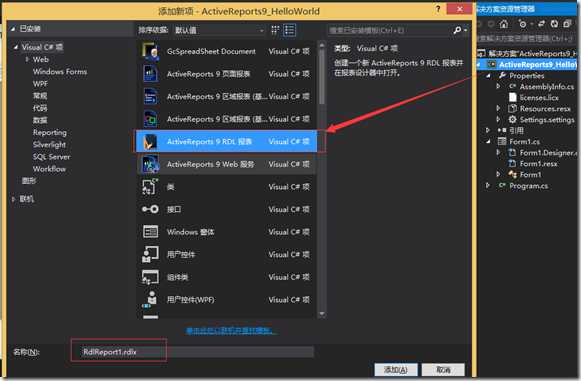This screenshot has height=381, width=581.
Task: Select the Silverlight category
Action: click(x=49, y=145)
